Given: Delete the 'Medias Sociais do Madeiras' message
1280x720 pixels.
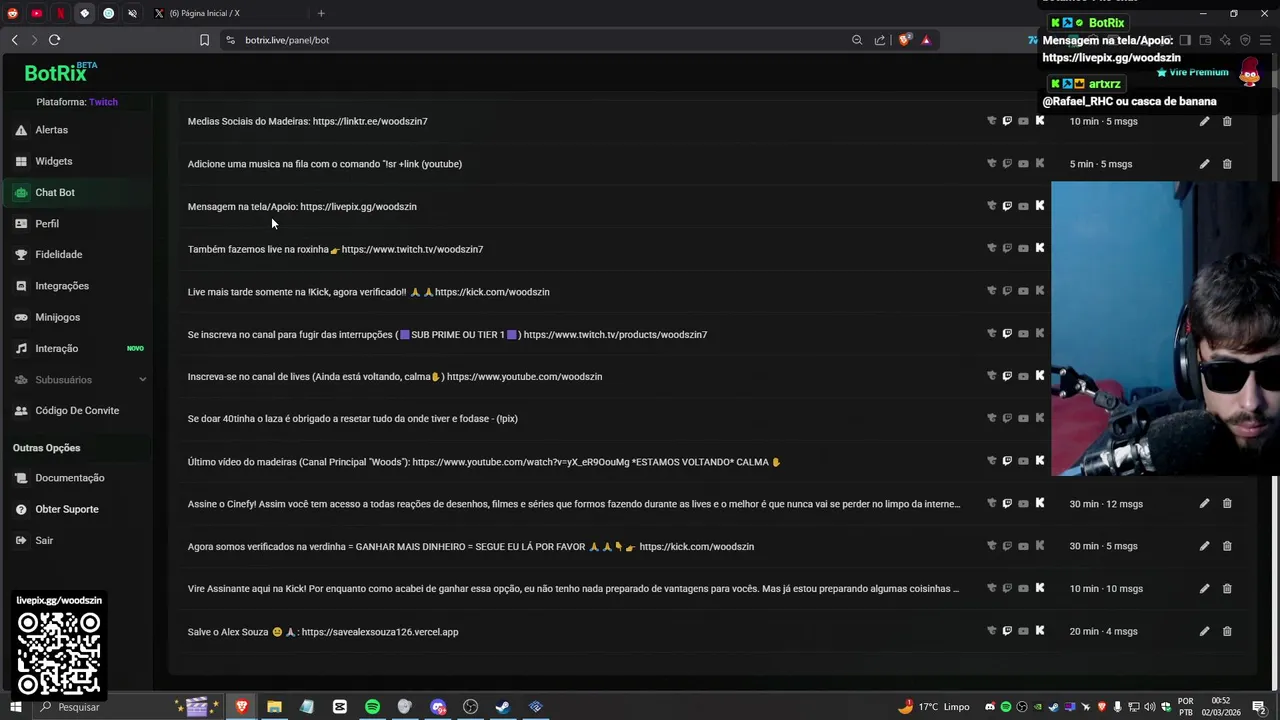Looking at the screenshot, I should 1227,121.
